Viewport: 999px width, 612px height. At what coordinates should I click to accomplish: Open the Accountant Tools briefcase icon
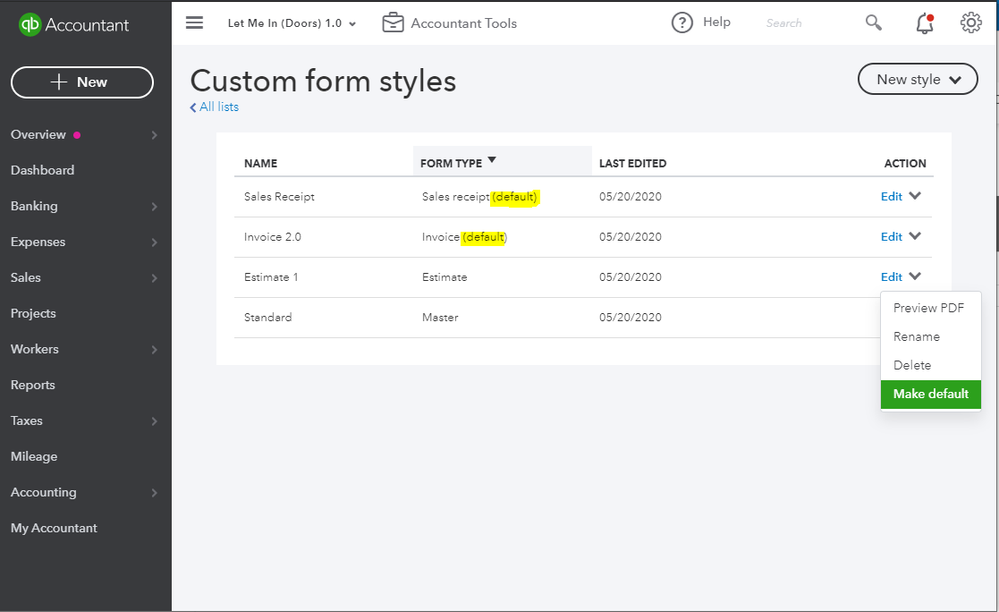pos(393,23)
